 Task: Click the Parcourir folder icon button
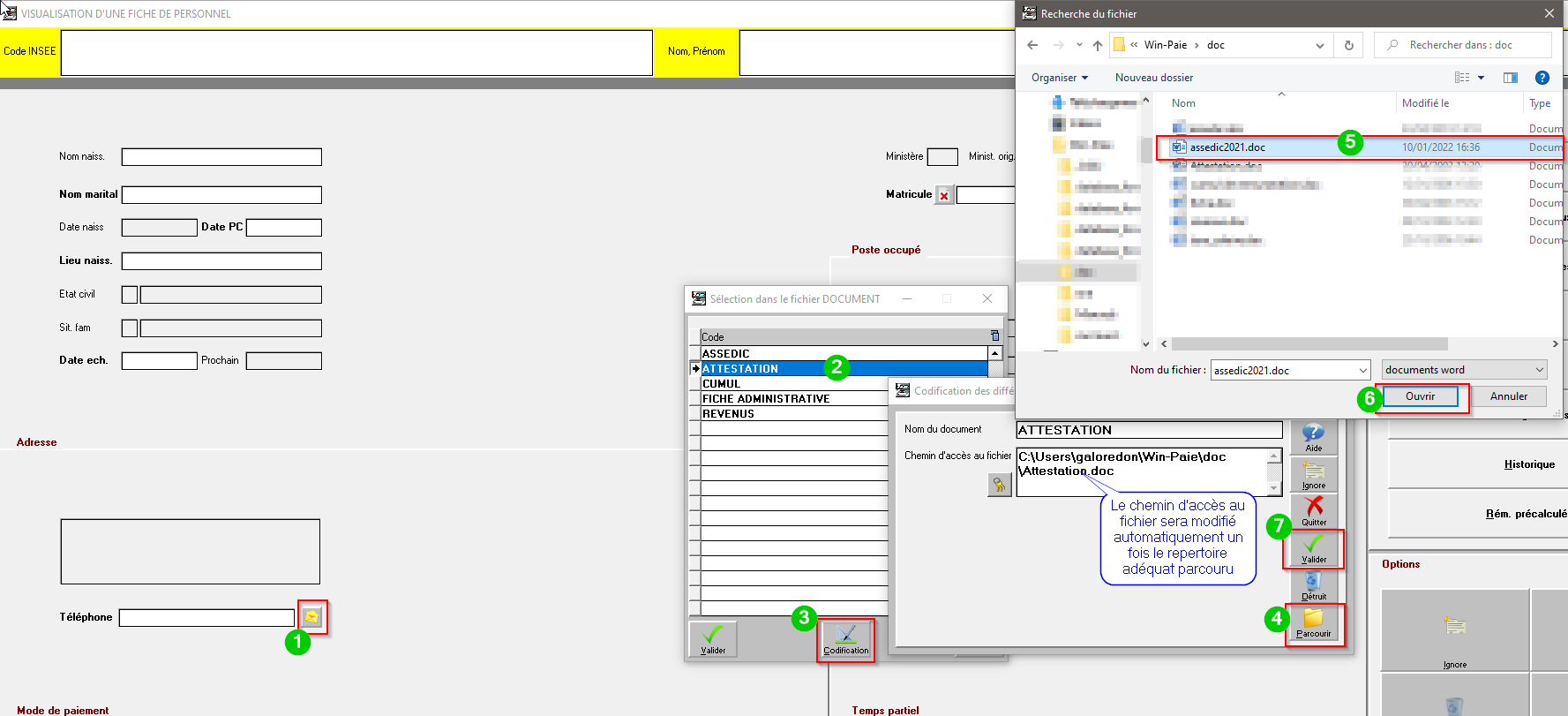pyautogui.click(x=1313, y=622)
